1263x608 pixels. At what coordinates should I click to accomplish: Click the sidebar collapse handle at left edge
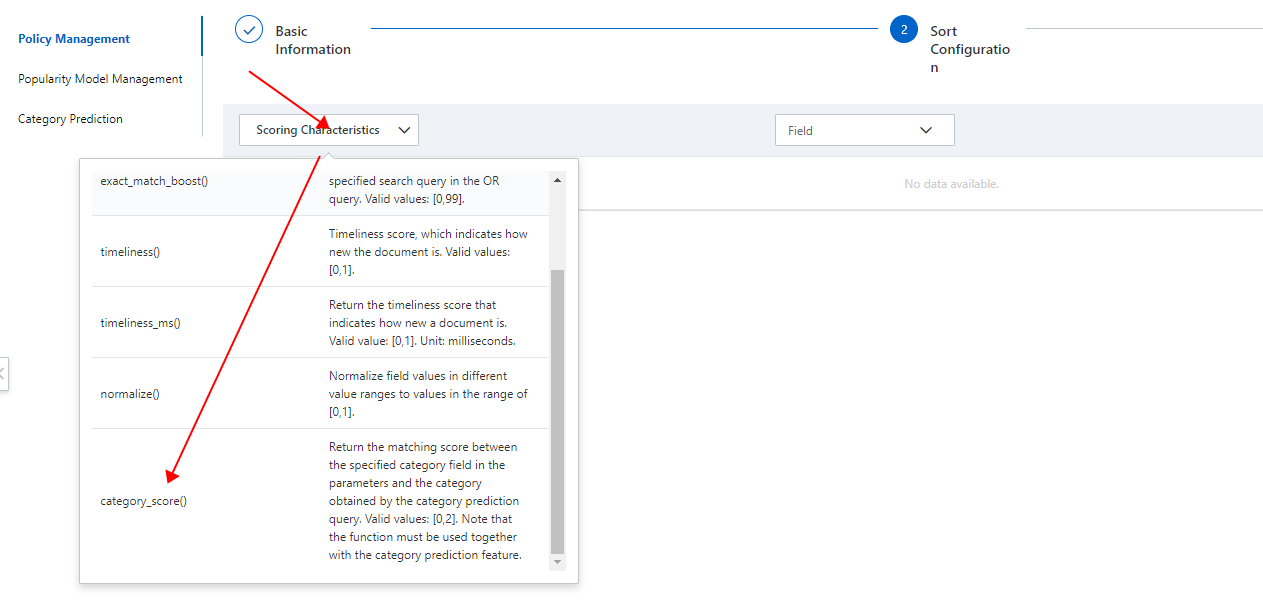[3, 374]
